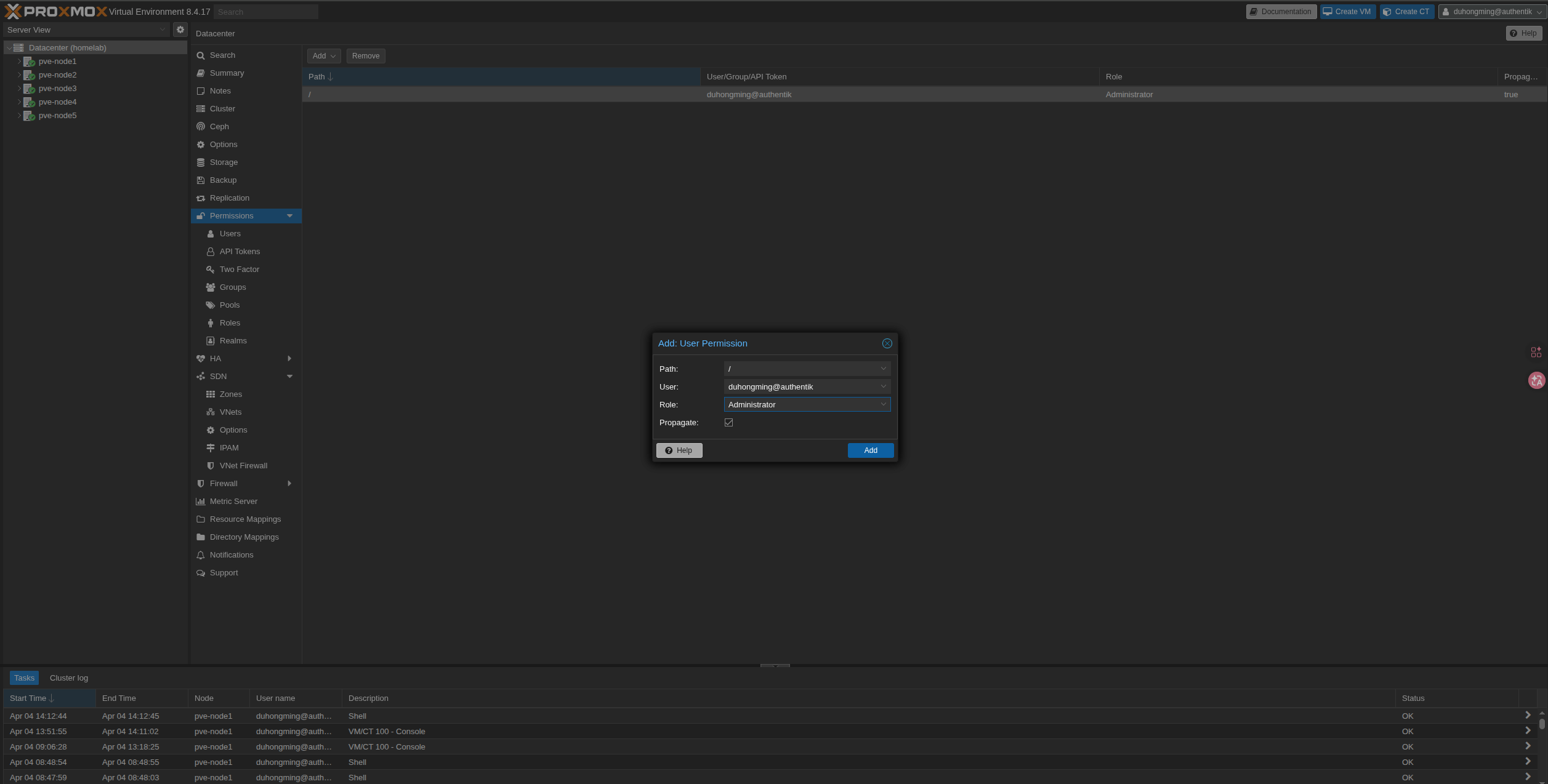Uncheck the Propagate checkbox
1548x784 pixels.
click(729, 423)
